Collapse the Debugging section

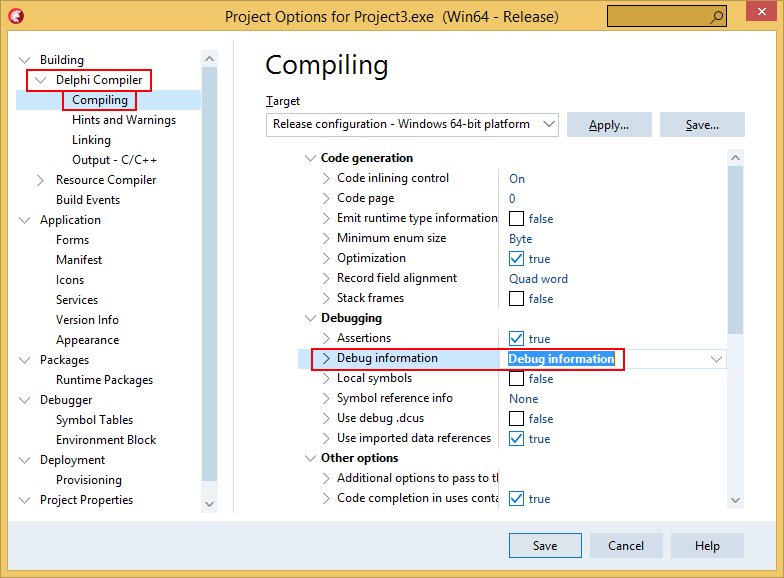pyautogui.click(x=310, y=318)
